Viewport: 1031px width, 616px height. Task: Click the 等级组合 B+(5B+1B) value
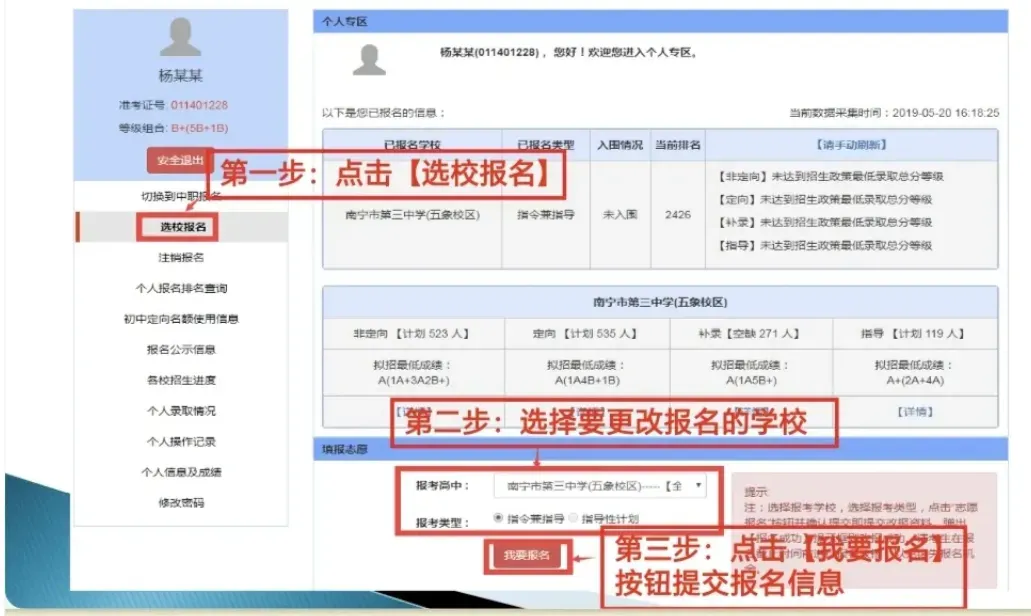(x=199, y=128)
